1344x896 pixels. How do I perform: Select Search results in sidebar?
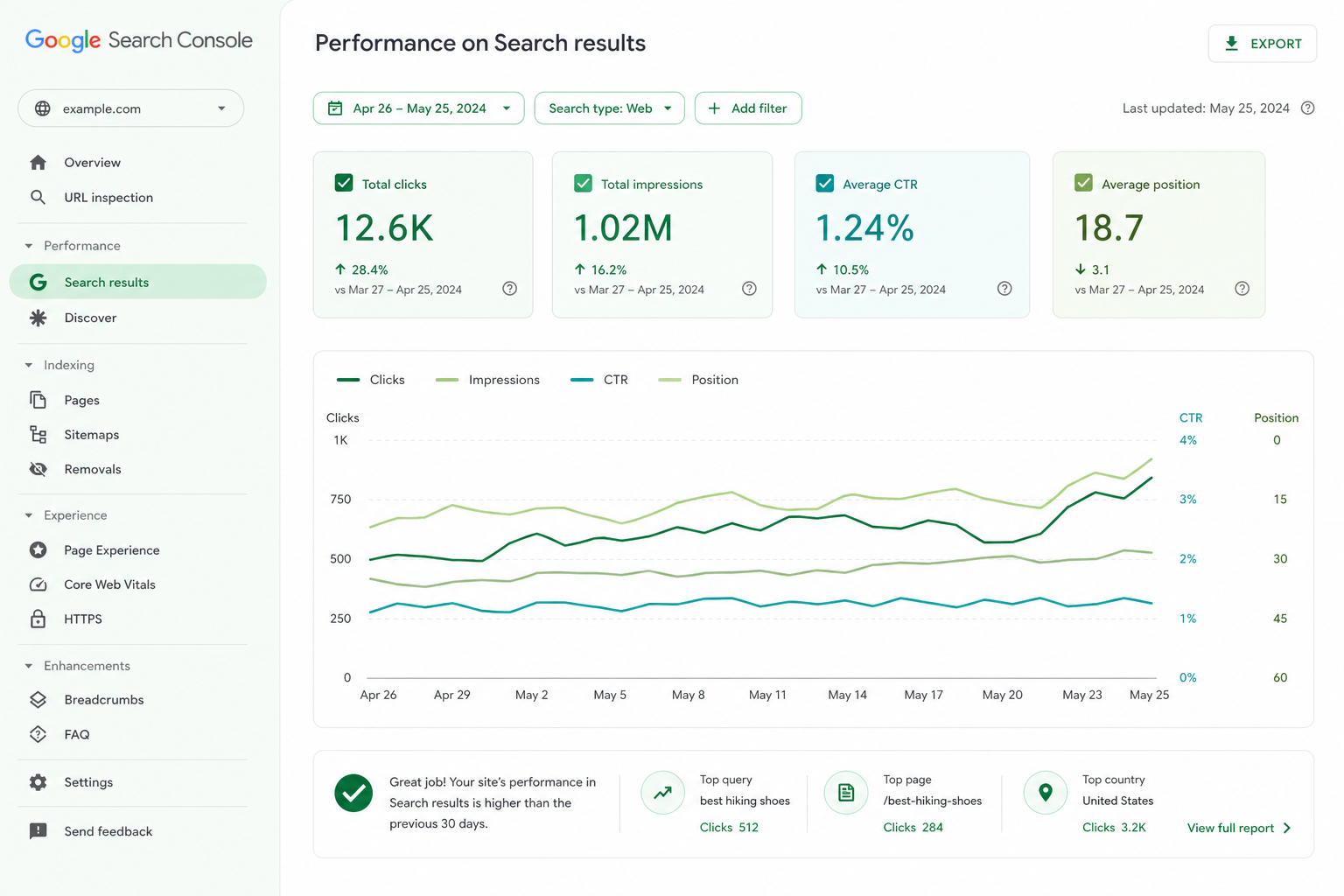click(137, 282)
